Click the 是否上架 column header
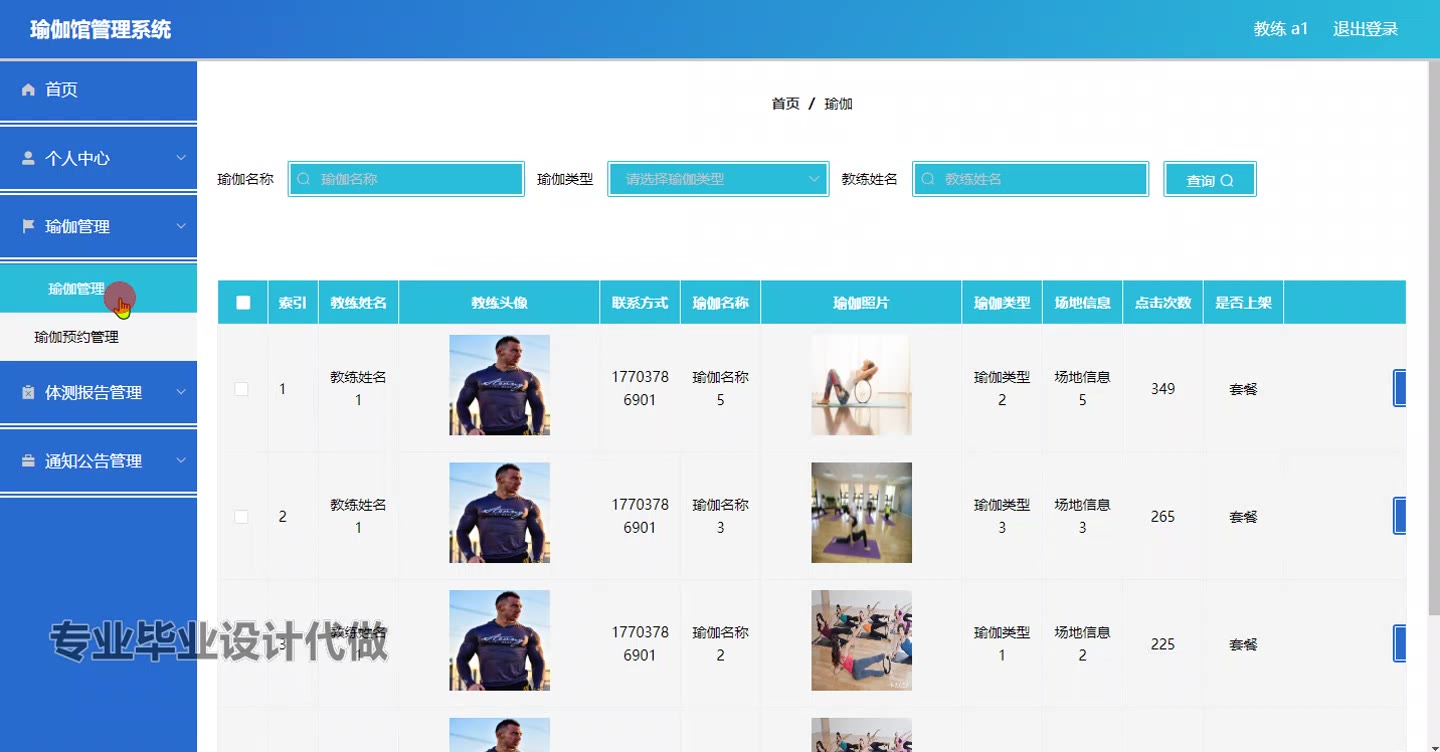 tap(1243, 303)
